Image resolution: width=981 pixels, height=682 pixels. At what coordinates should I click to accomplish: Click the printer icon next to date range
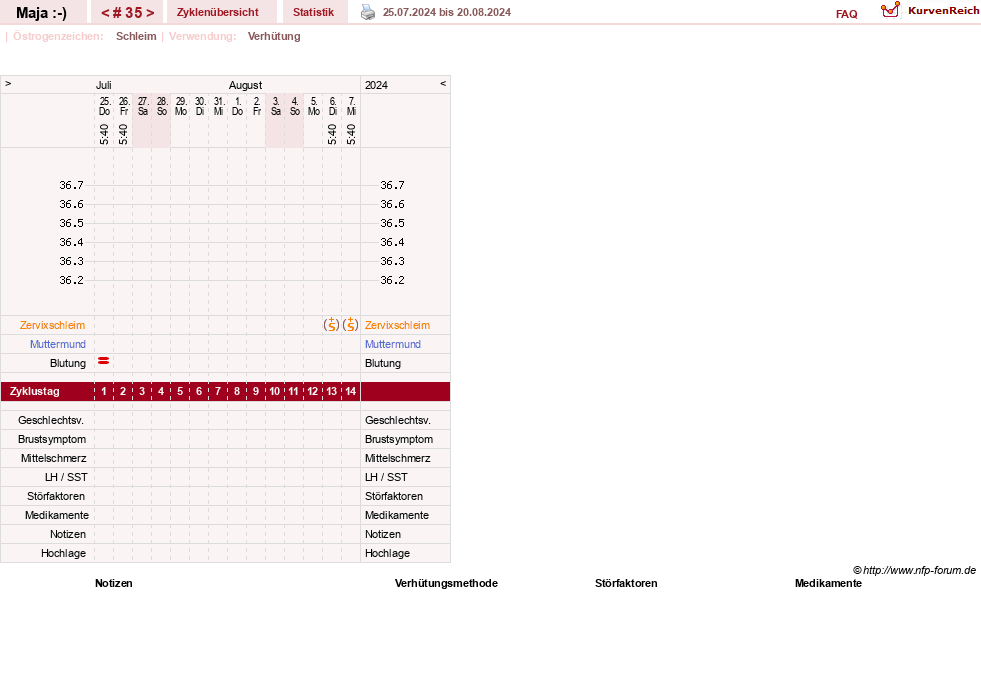pyautogui.click(x=368, y=13)
